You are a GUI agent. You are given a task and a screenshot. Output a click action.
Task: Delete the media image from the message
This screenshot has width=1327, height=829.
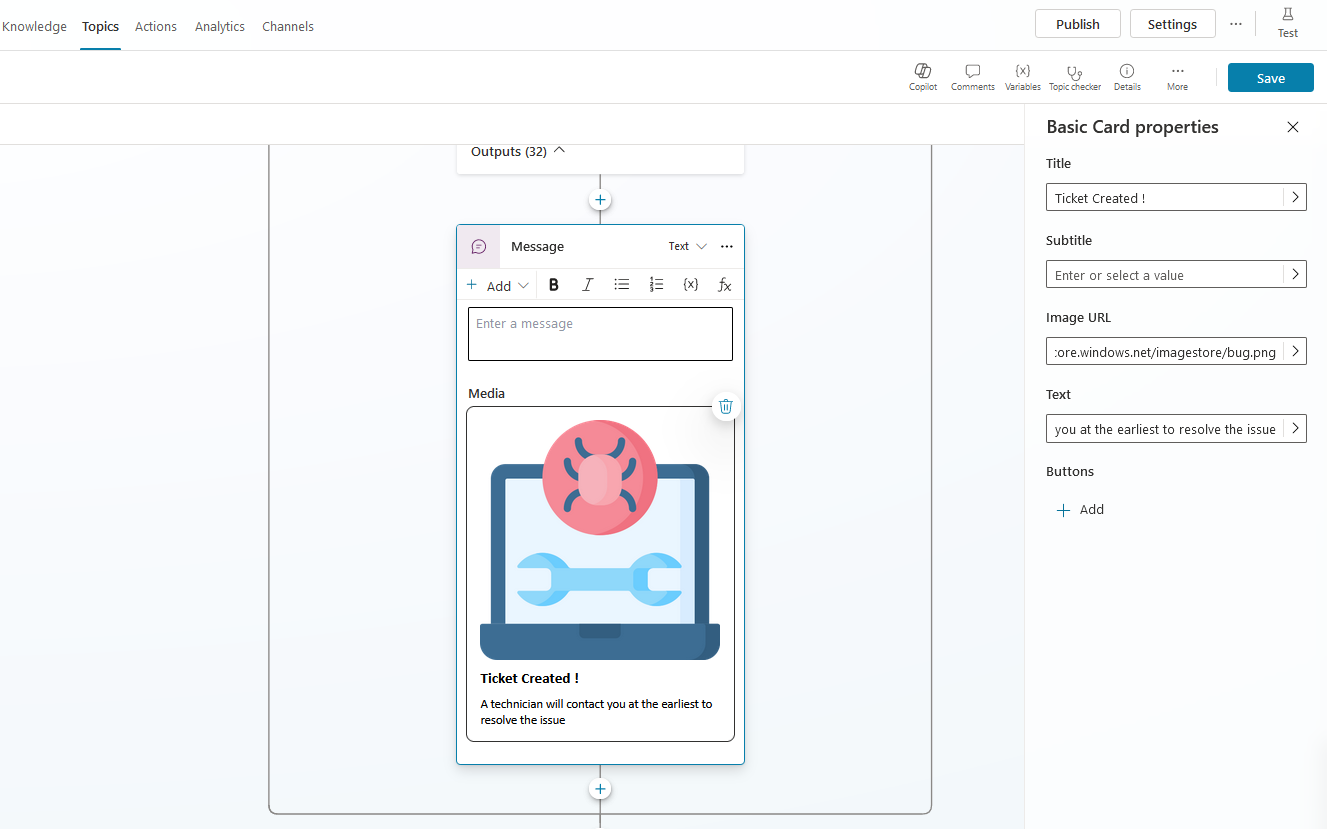point(725,406)
